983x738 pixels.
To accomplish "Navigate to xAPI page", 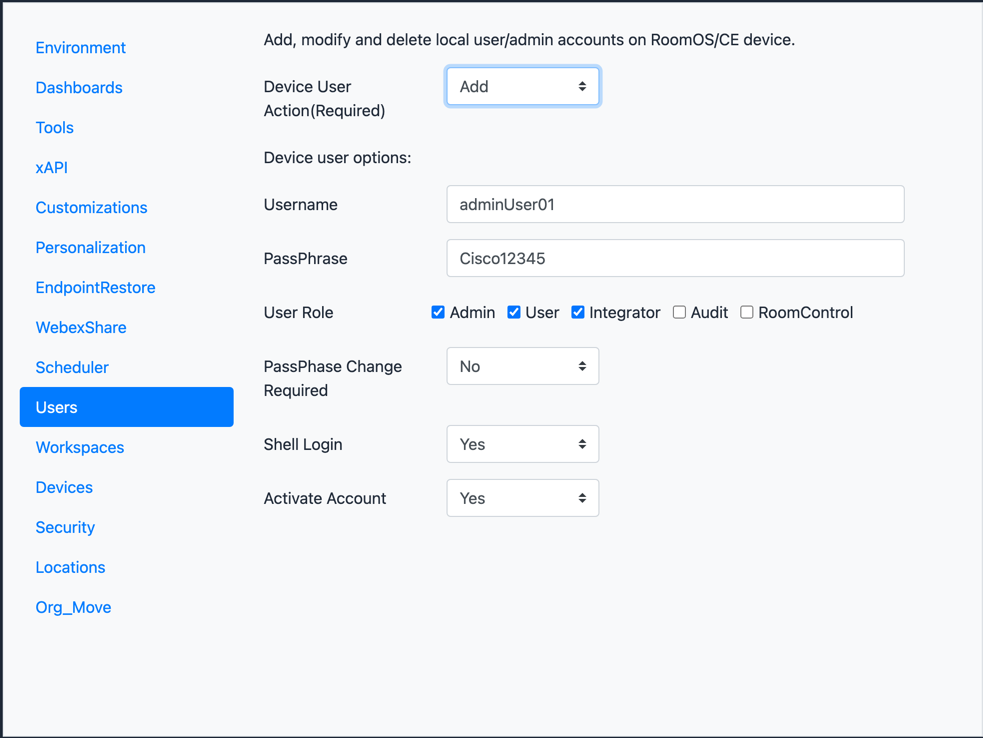I will (x=51, y=168).
